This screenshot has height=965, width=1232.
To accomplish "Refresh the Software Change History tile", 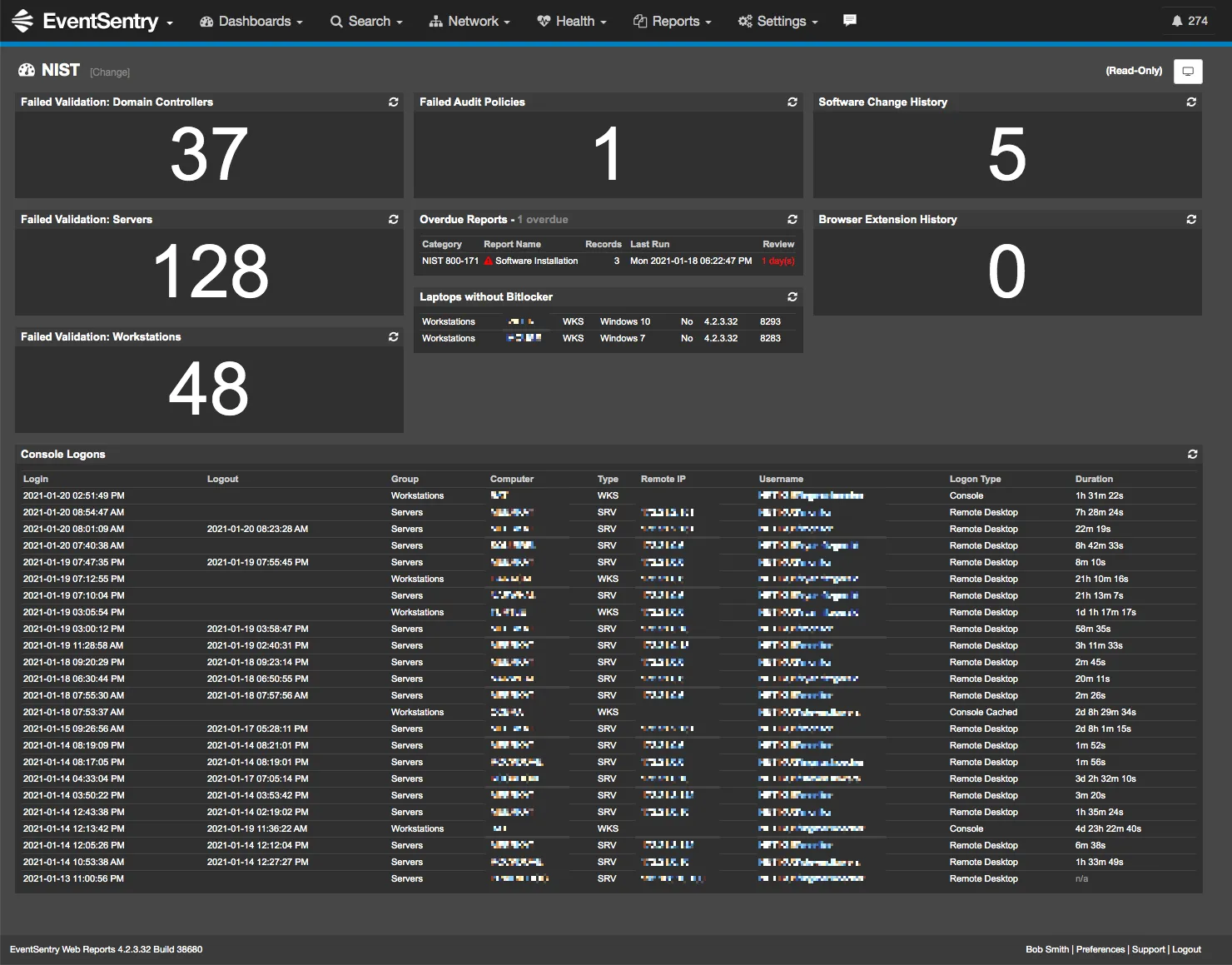I will [x=1191, y=102].
